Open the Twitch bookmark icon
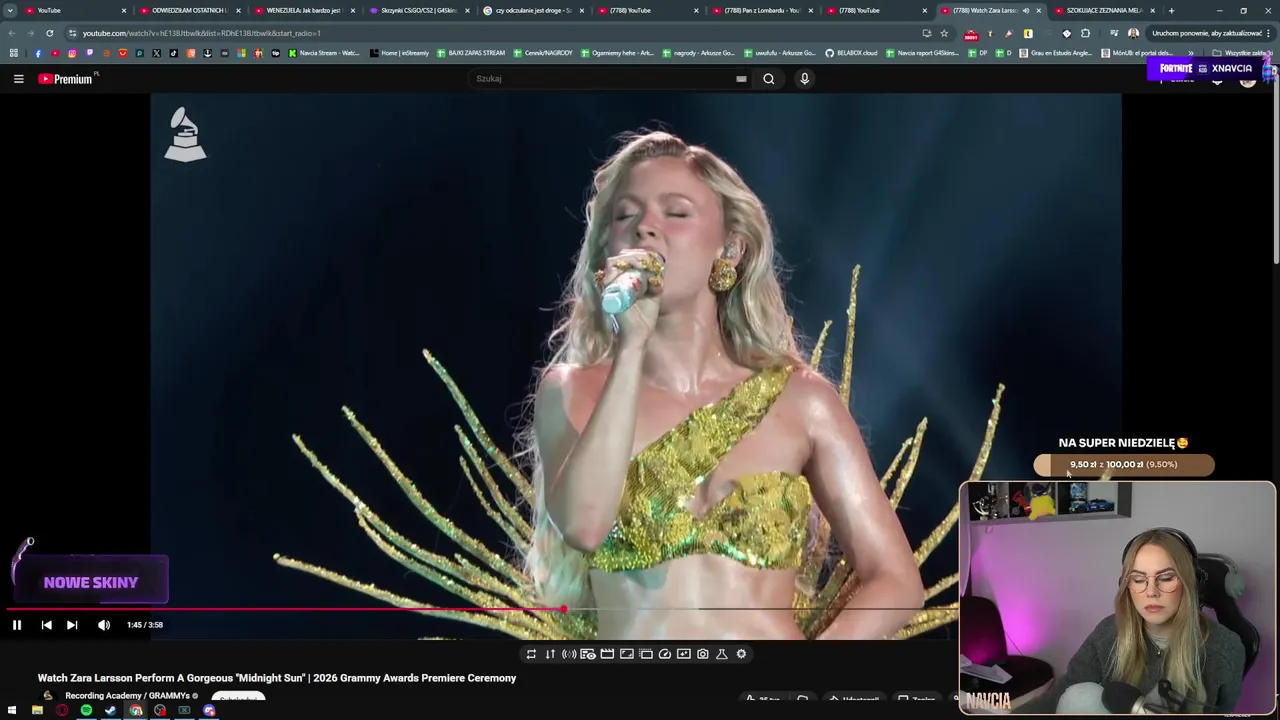The height and width of the screenshot is (720, 1280). click(x=89, y=53)
